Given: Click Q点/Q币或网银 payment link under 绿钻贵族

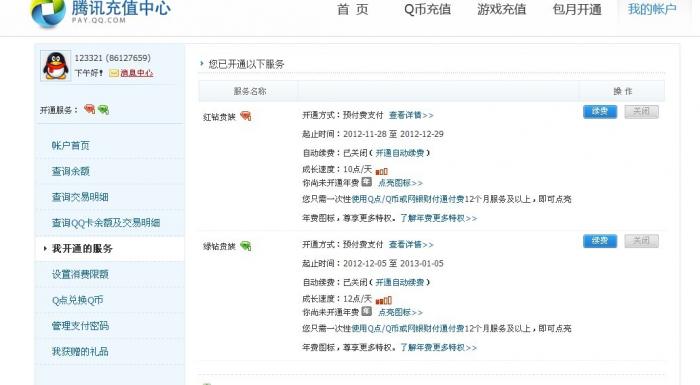Looking at the screenshot, I should (x=408, y=329).
